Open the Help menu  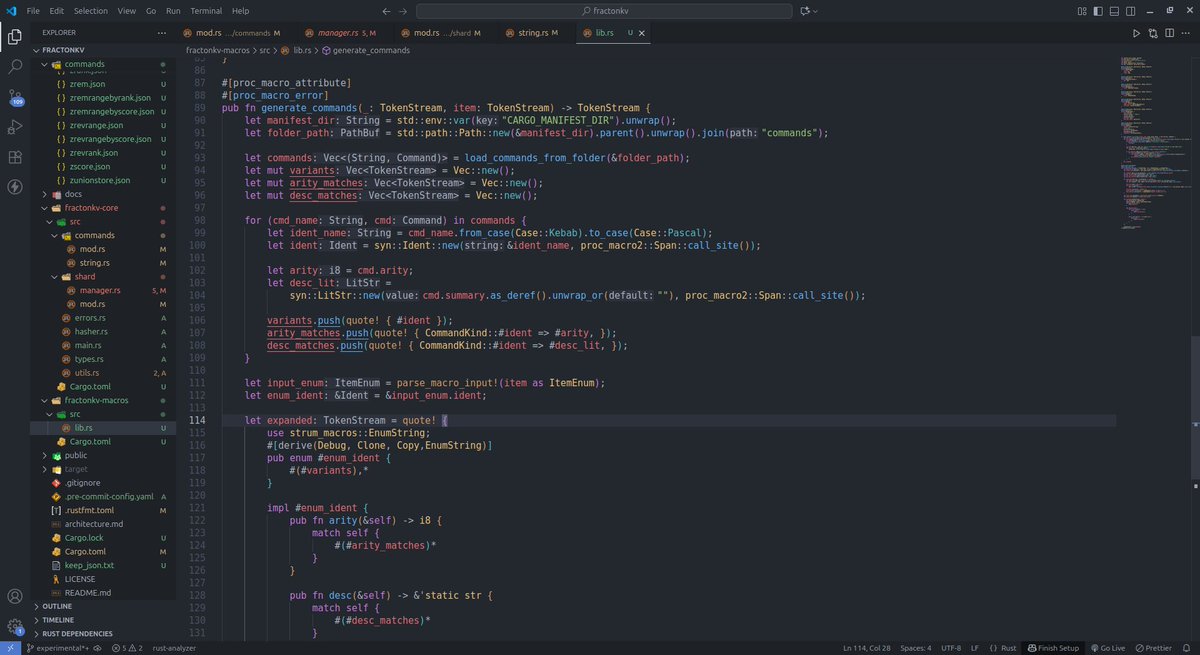pos(240,10)
